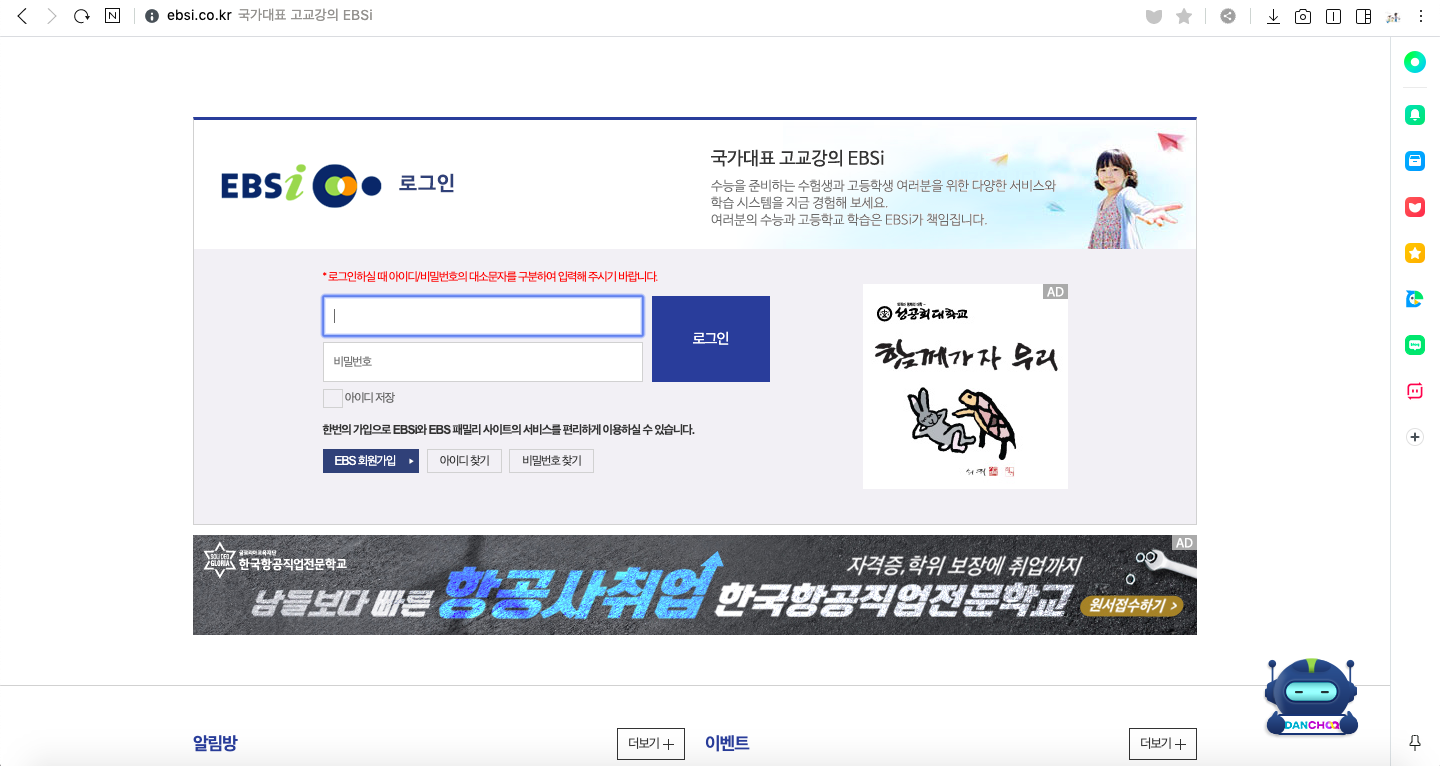Viewport: 1440px width, 766px height.
Task: Expand 알림방 with its 더보기 + button
Action: pos(651,744)
